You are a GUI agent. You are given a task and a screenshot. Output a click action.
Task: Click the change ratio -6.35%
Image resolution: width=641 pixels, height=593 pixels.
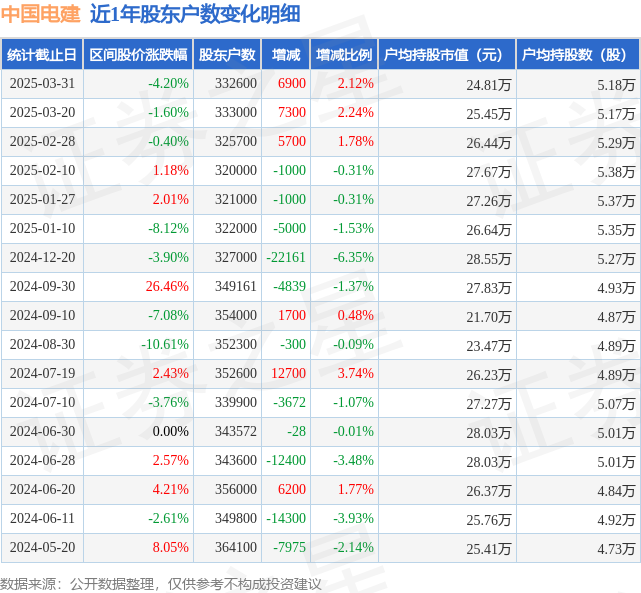coord(354,257)
